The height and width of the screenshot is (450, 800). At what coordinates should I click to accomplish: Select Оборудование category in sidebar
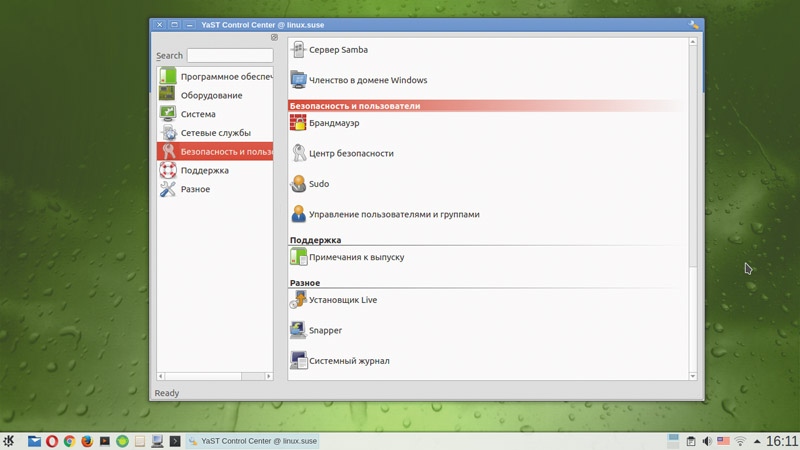click(x=215, y=95)
